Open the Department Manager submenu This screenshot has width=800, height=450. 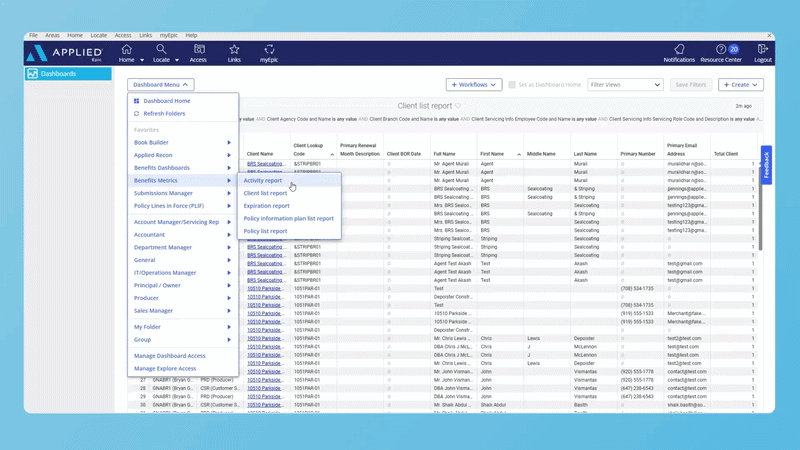pos(183,247)
